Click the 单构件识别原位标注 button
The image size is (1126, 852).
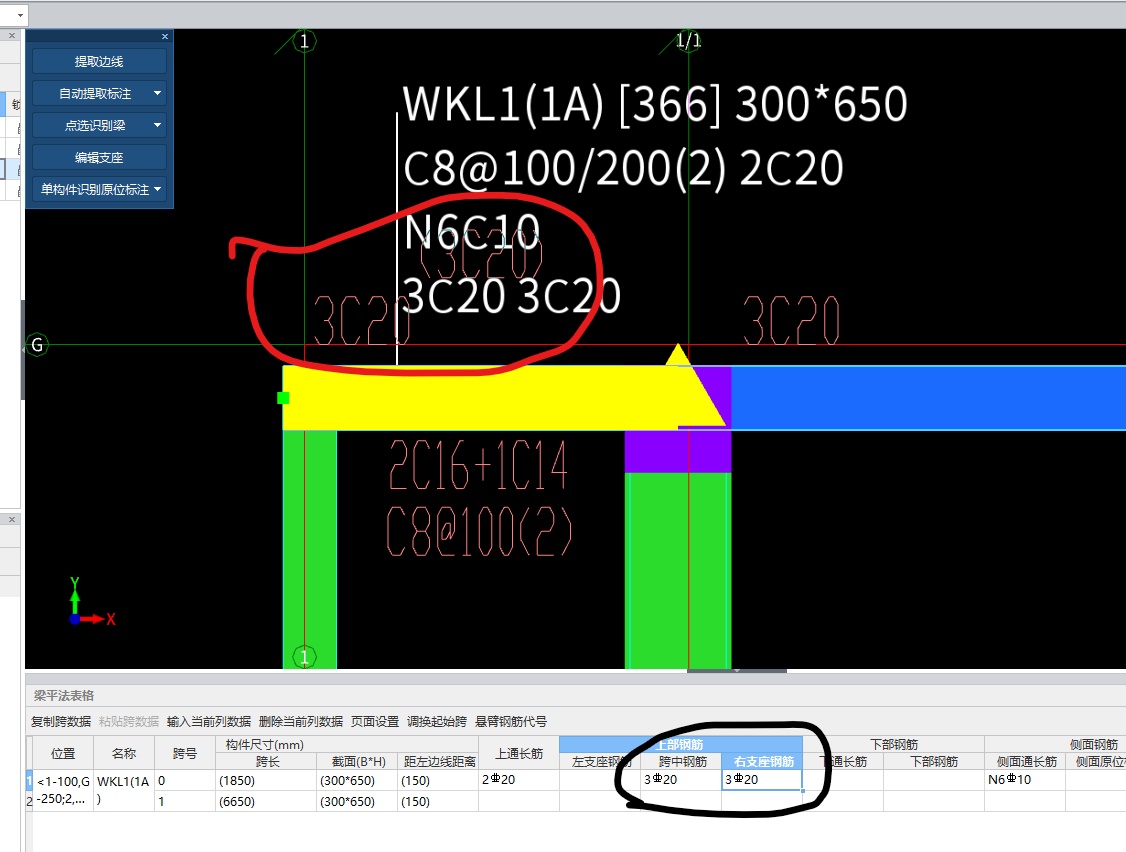coord(95,190)
